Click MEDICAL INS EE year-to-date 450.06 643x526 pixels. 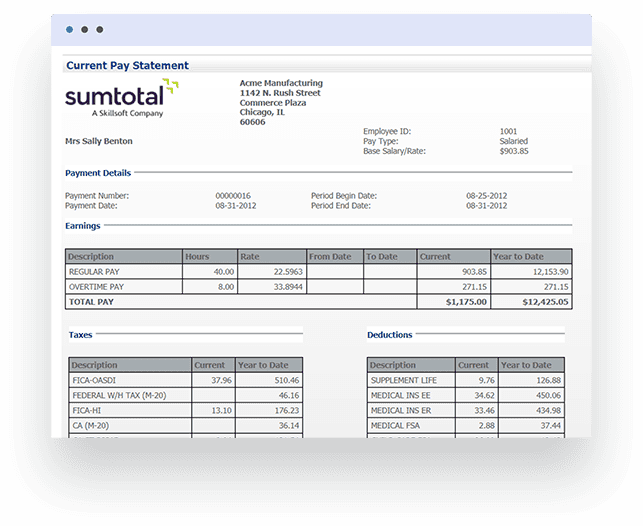click(548, 396)
